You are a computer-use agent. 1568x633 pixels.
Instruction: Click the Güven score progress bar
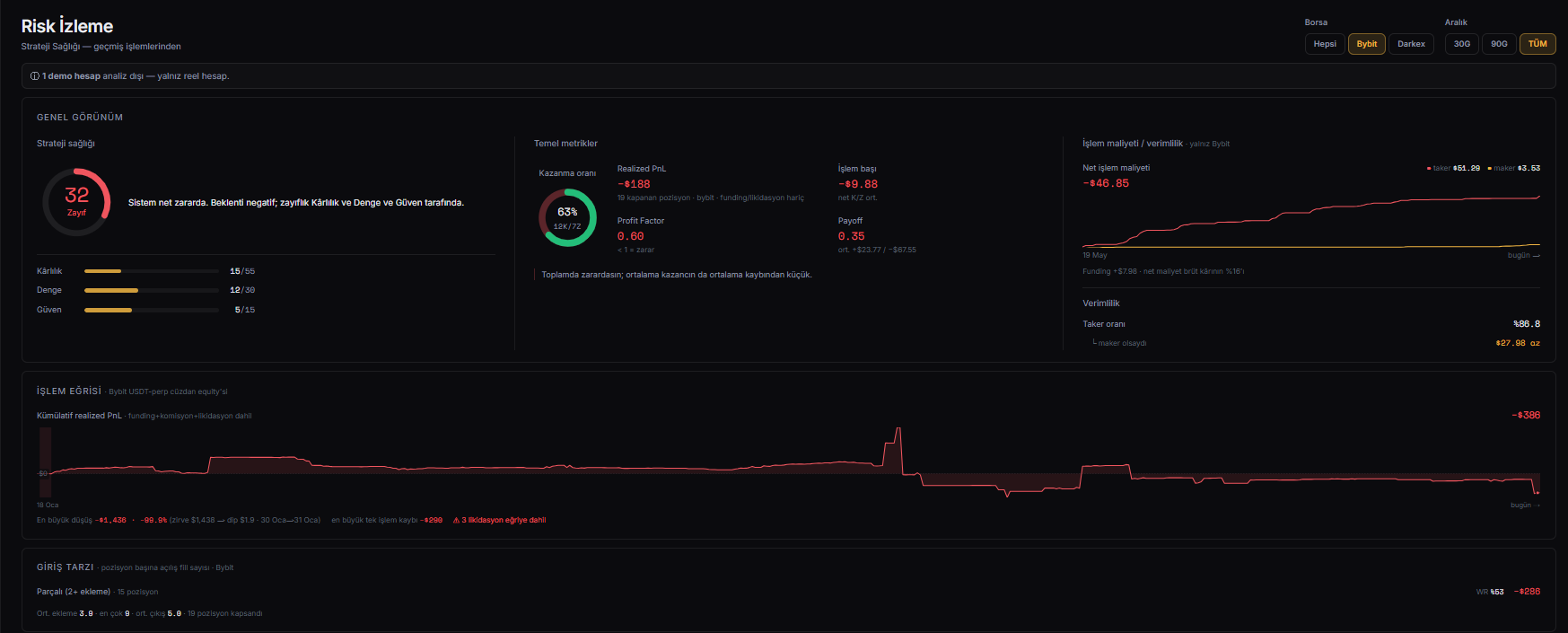[x=152, y=310]
